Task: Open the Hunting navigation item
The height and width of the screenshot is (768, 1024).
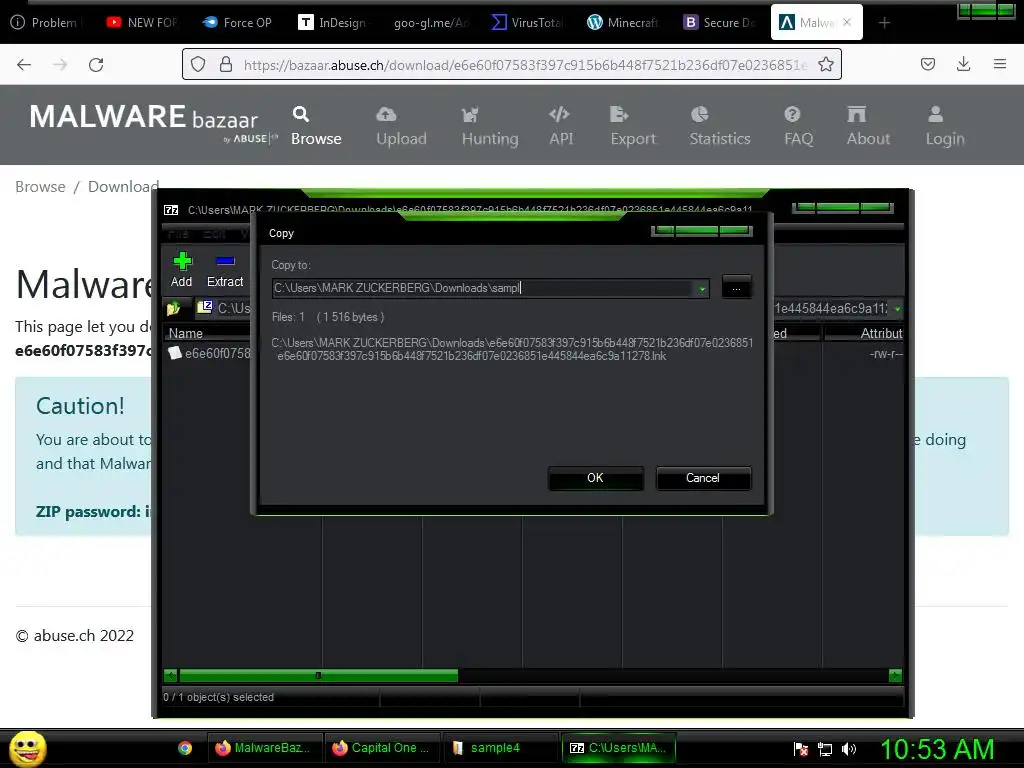Action: click(490, 126)
